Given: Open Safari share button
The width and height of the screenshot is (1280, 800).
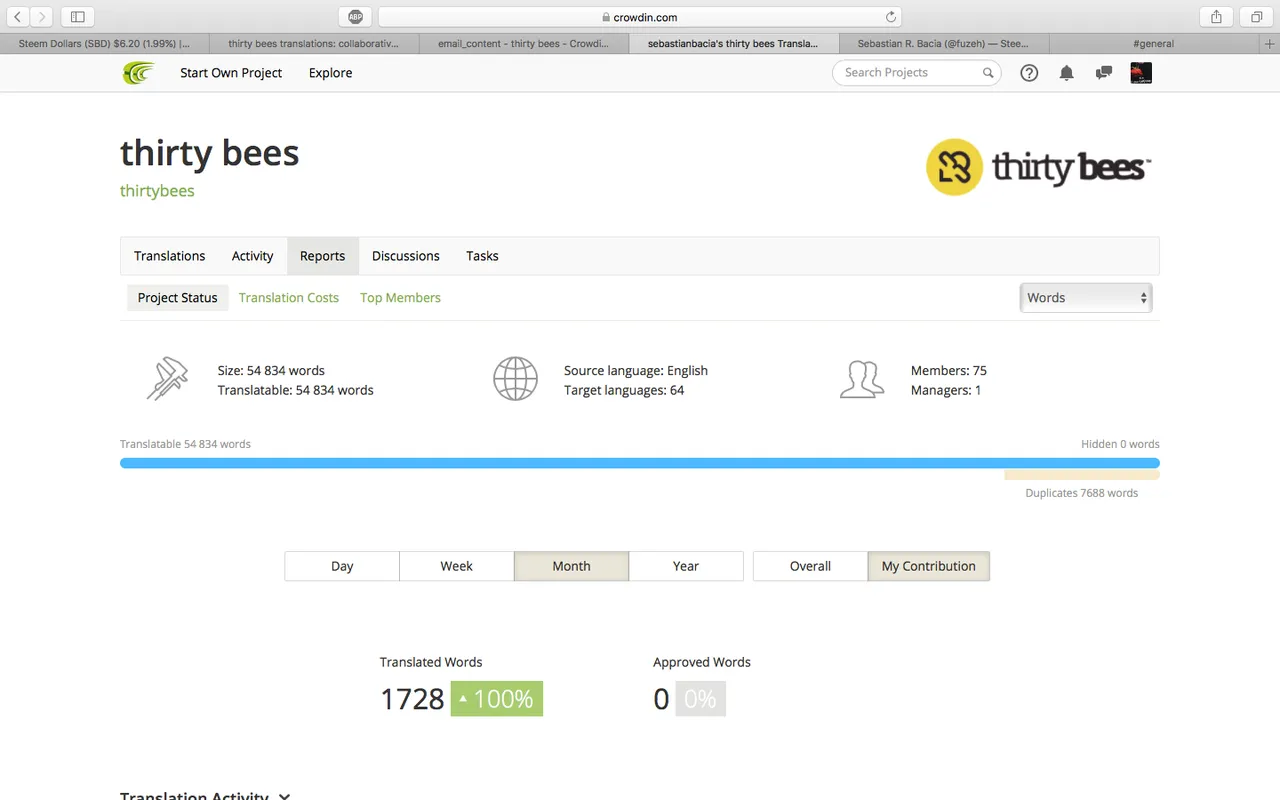Looking at the screenshot, I should 1216,17.
